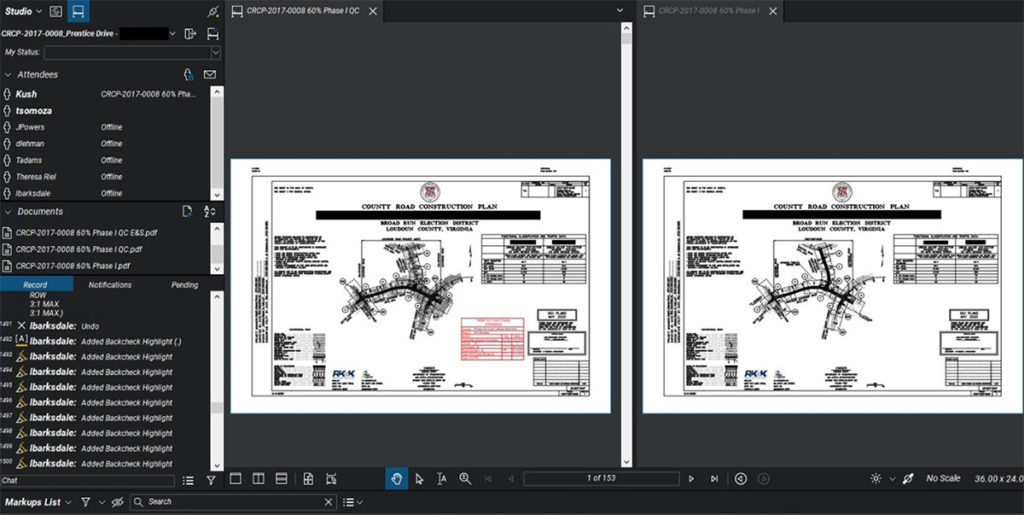This screenshot has width=1024, height=515.
Task: Leave the session using the exit-door icon
Action: (x=190, y=33)
